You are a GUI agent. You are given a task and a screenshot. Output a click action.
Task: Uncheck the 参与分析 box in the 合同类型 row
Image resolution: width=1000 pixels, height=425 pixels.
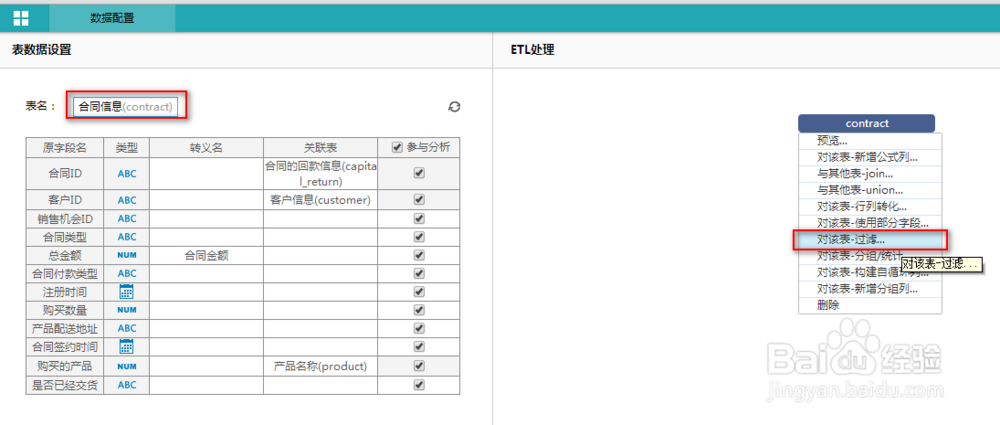(419, 237)
